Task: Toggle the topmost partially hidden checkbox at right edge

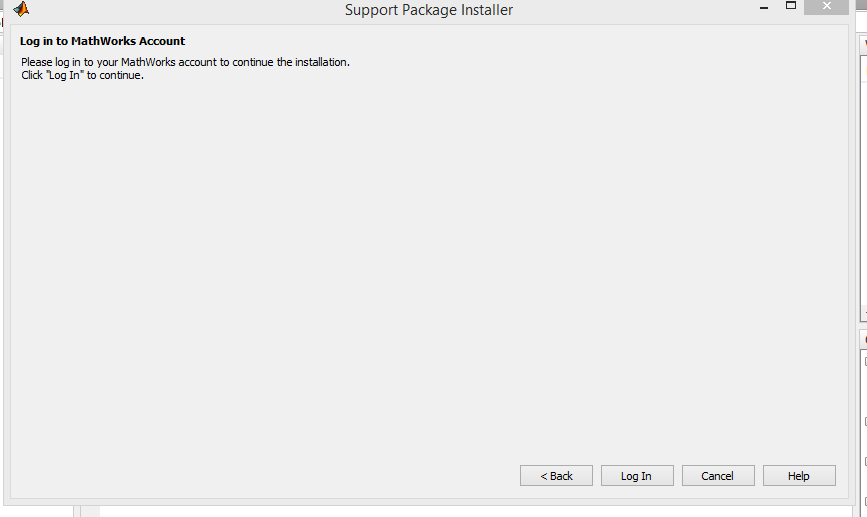Action: tap(865, 362)
